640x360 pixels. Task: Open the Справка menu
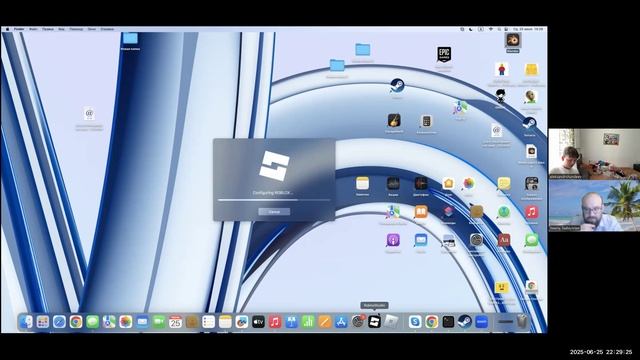[107, 29]
